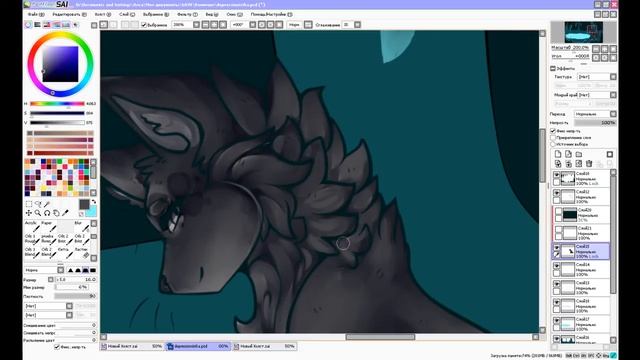Open the Вид menu

[x=212, y=14]
